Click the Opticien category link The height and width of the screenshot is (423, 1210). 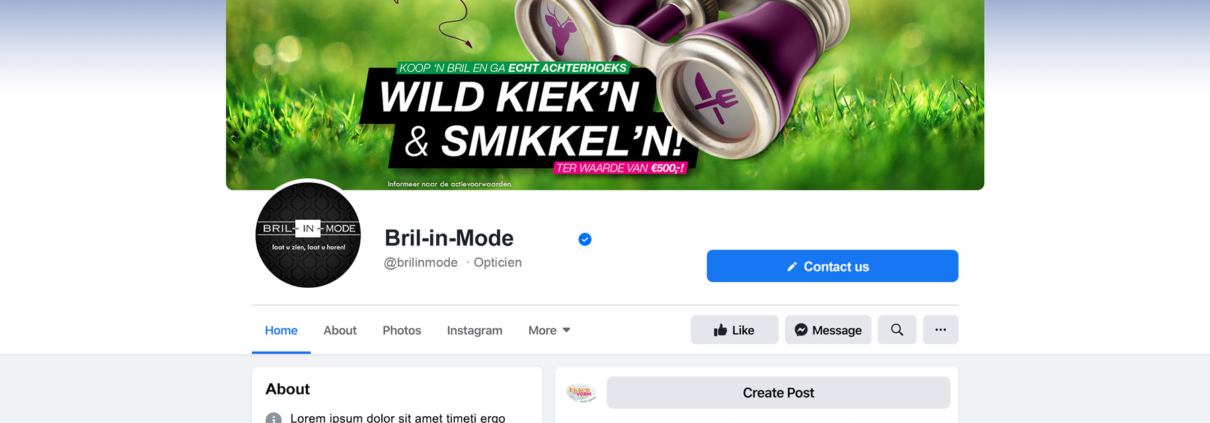pos(498,263)
